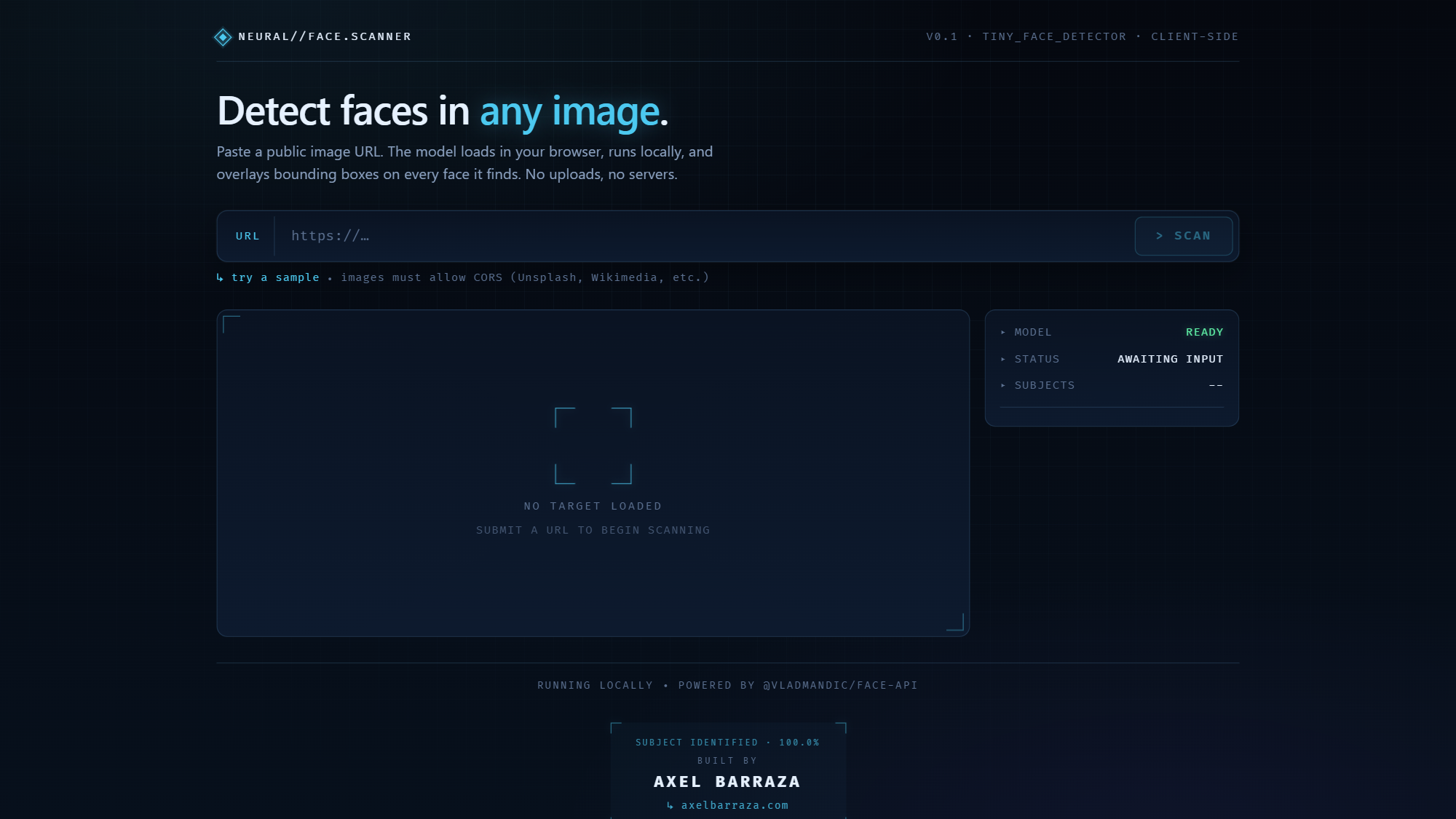The height and width of the screenshot is (819, 1456).
Task: Click the diamond logo icon
Action: click(223, 36)
